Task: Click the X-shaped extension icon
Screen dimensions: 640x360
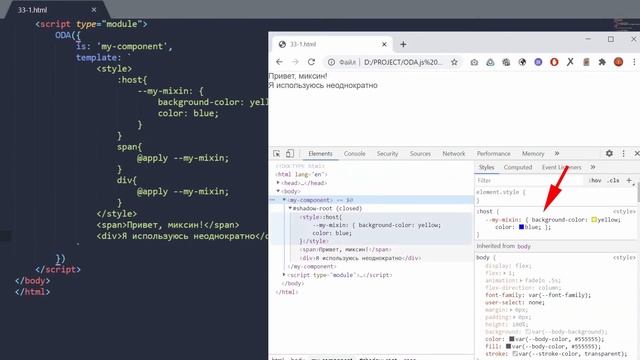Action: pyautogui.click(x=570, y=62)
